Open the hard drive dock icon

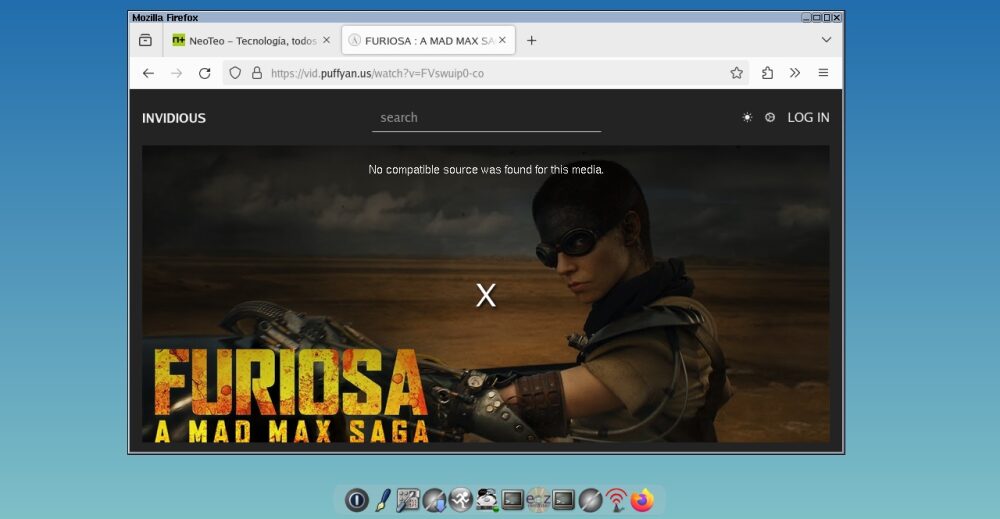[487, 500]
